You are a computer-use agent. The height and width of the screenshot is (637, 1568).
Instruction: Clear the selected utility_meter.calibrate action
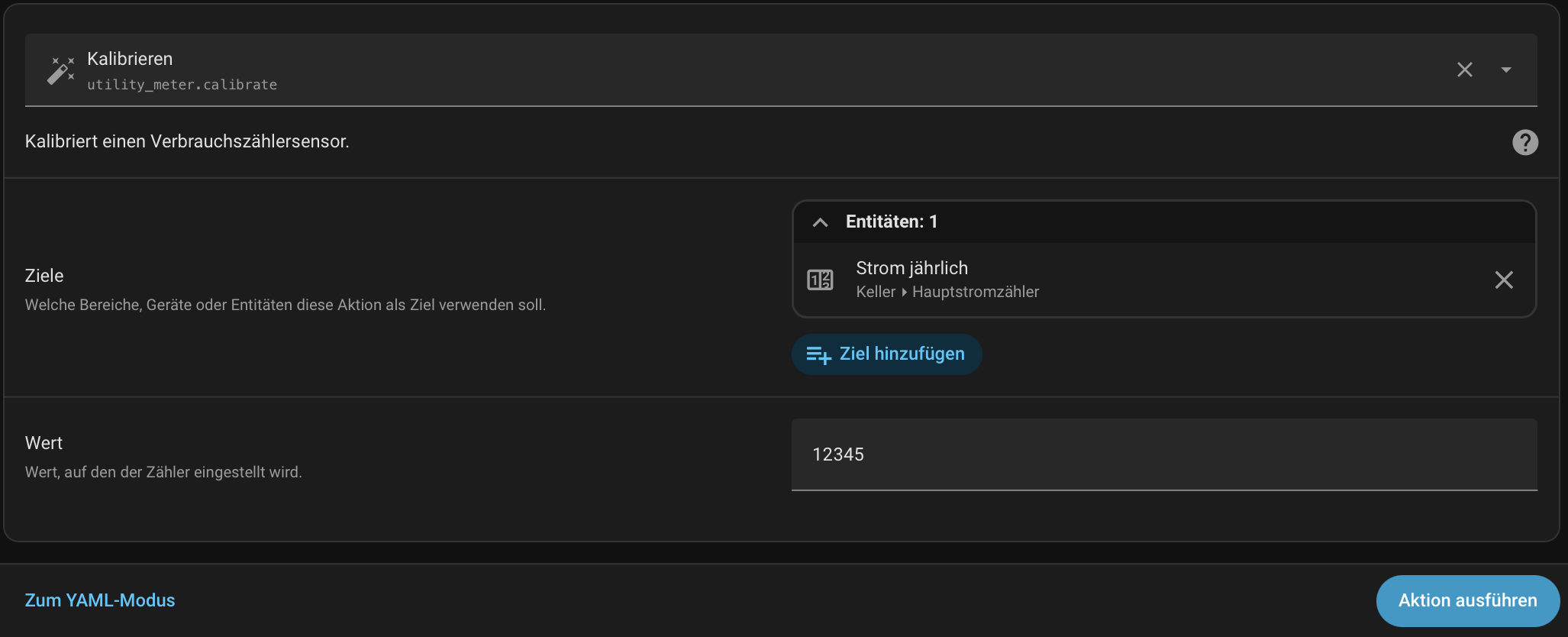pyautogui.click(x=1464, y=70)
